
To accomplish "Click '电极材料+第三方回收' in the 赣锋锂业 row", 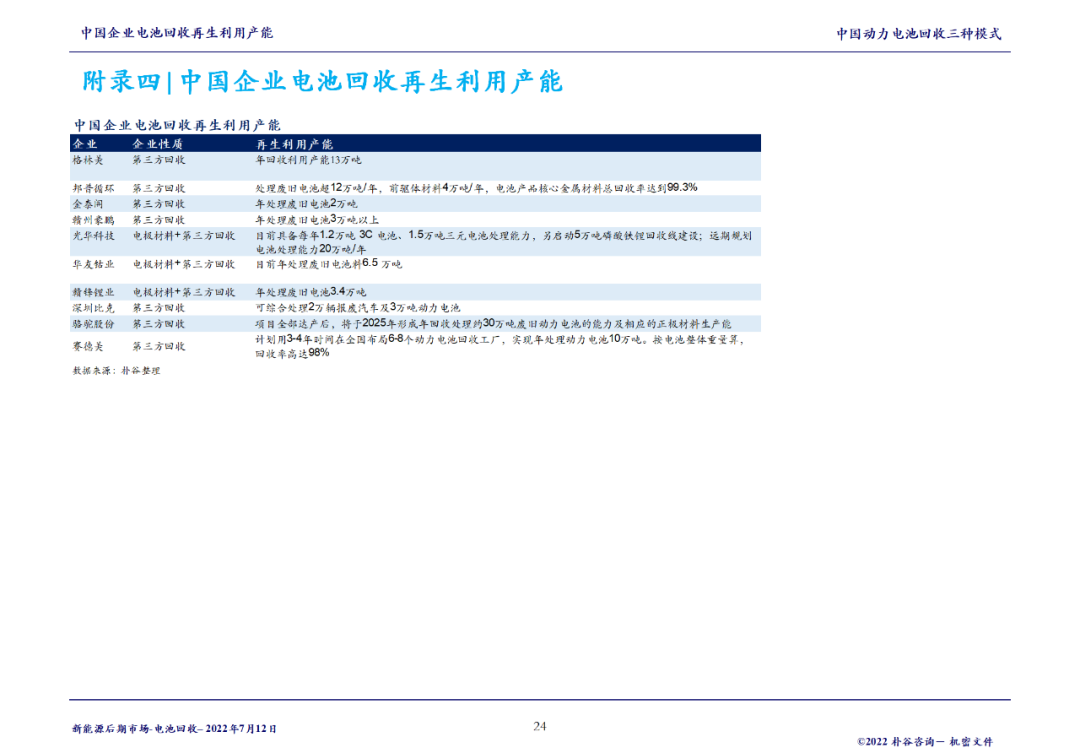I will (x=184, y=292).
